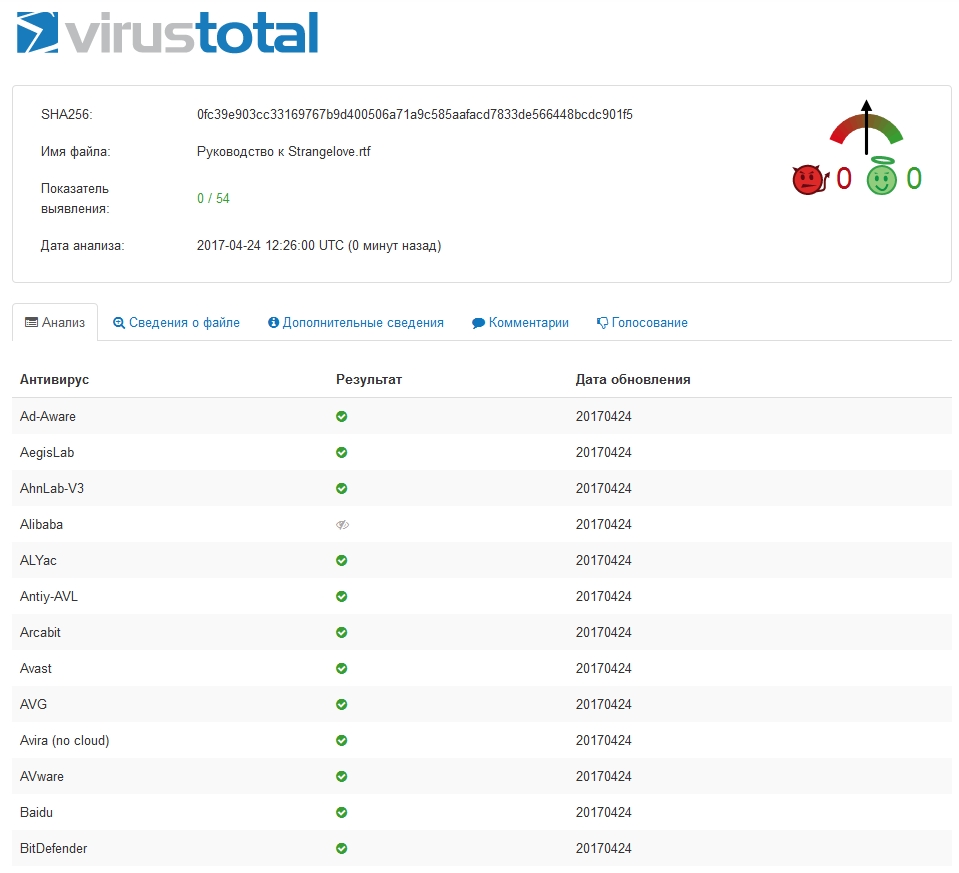The image size is (959, 873).
Task: Click the green check icon for ALYac
Action: (341, 560)
